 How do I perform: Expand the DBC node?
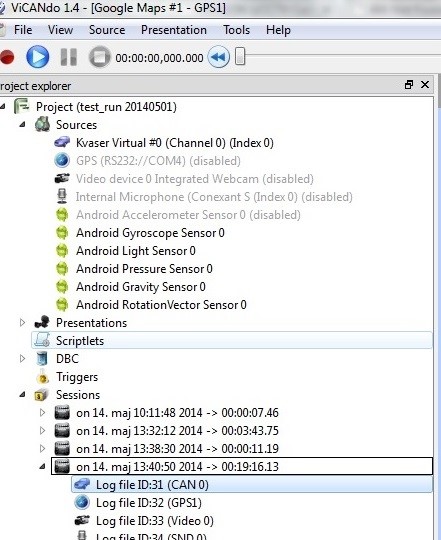23,359
